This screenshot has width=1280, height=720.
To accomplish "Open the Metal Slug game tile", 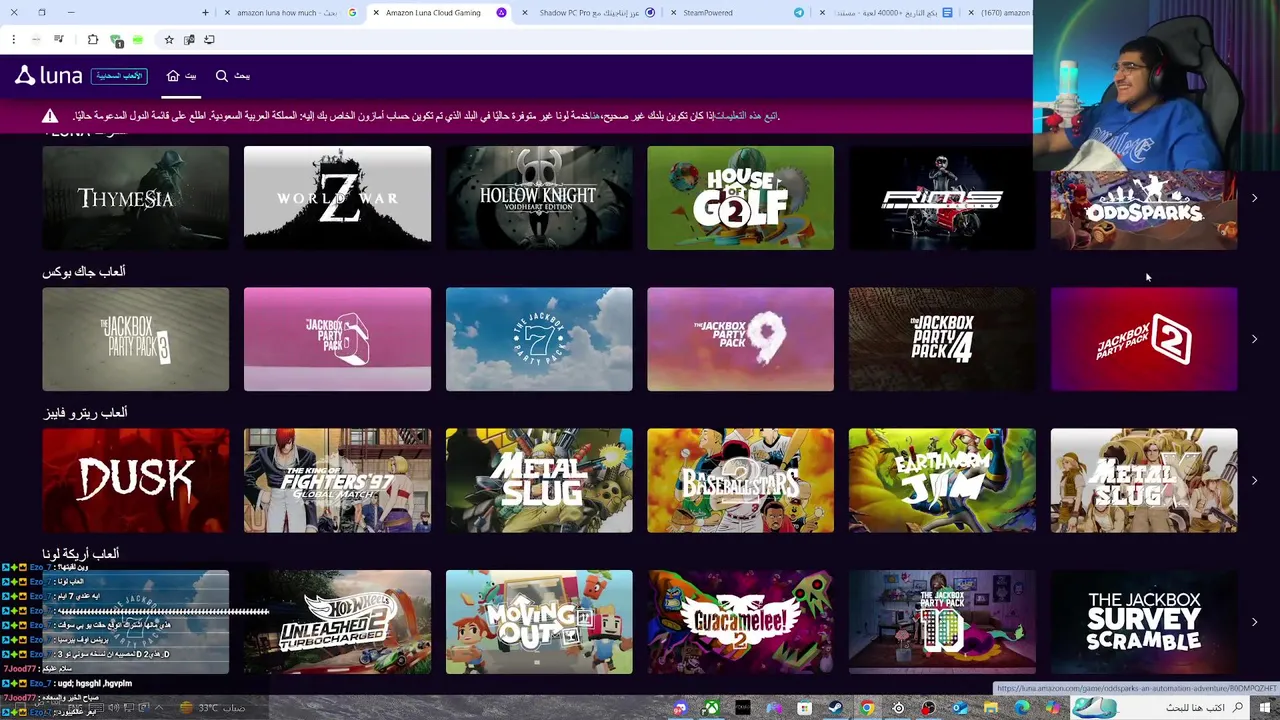I will pyautogui.click(x=539, y=480).
